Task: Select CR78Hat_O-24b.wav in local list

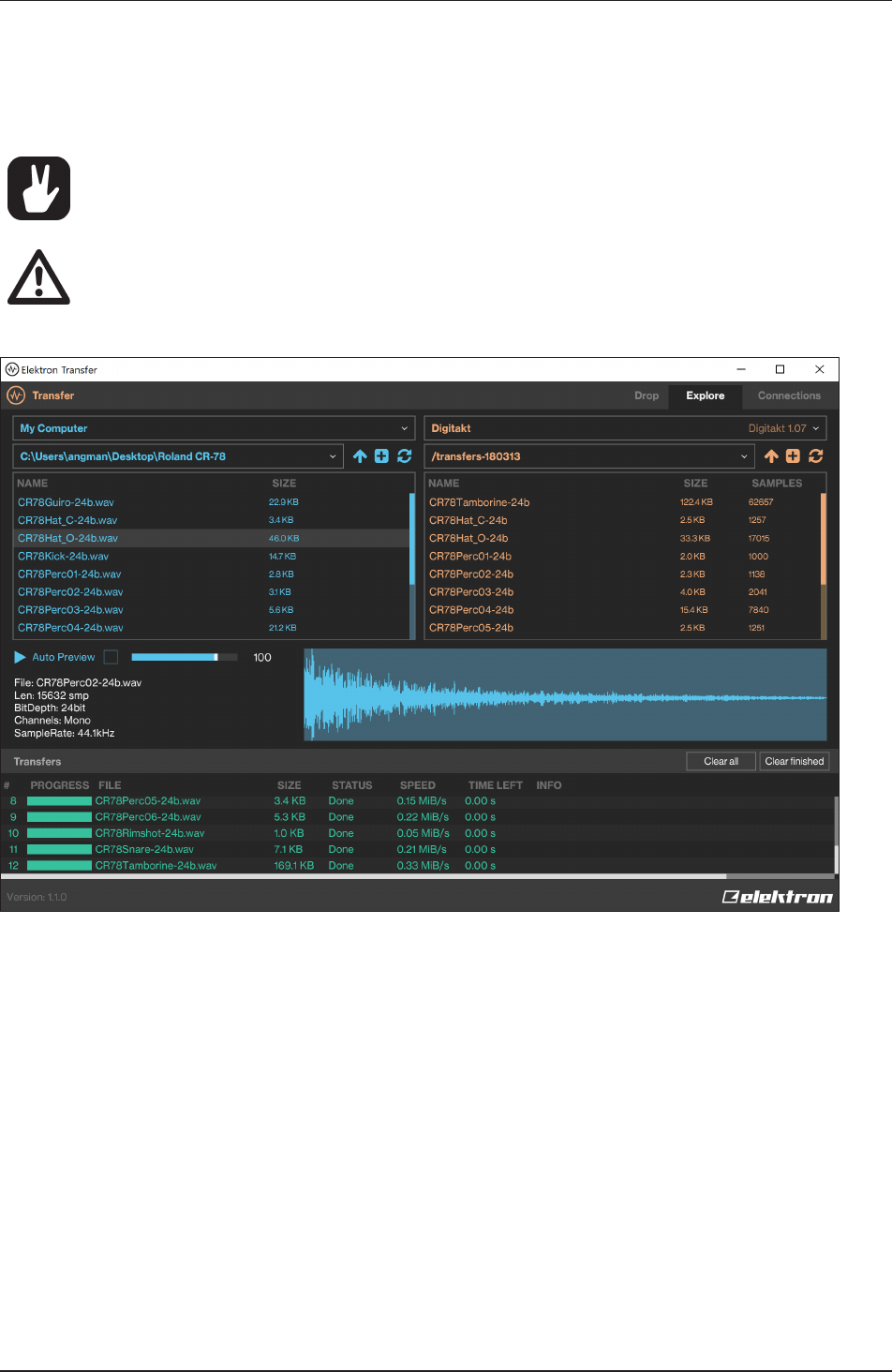Action: coord(211,538)
